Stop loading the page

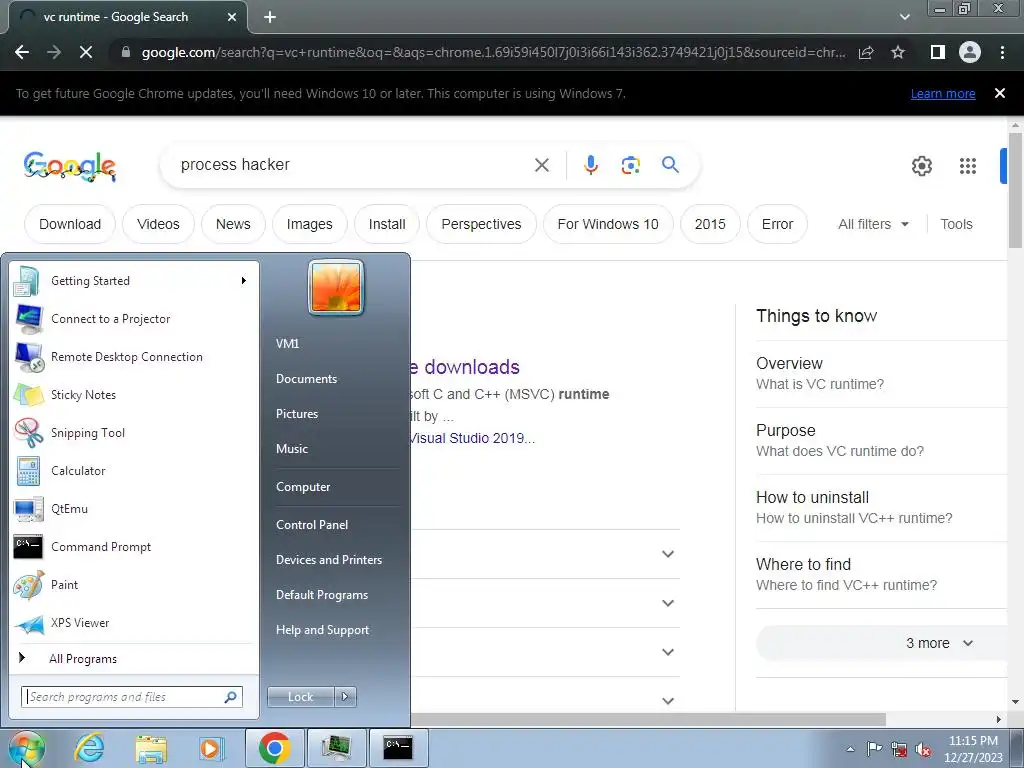click(86, 52)
